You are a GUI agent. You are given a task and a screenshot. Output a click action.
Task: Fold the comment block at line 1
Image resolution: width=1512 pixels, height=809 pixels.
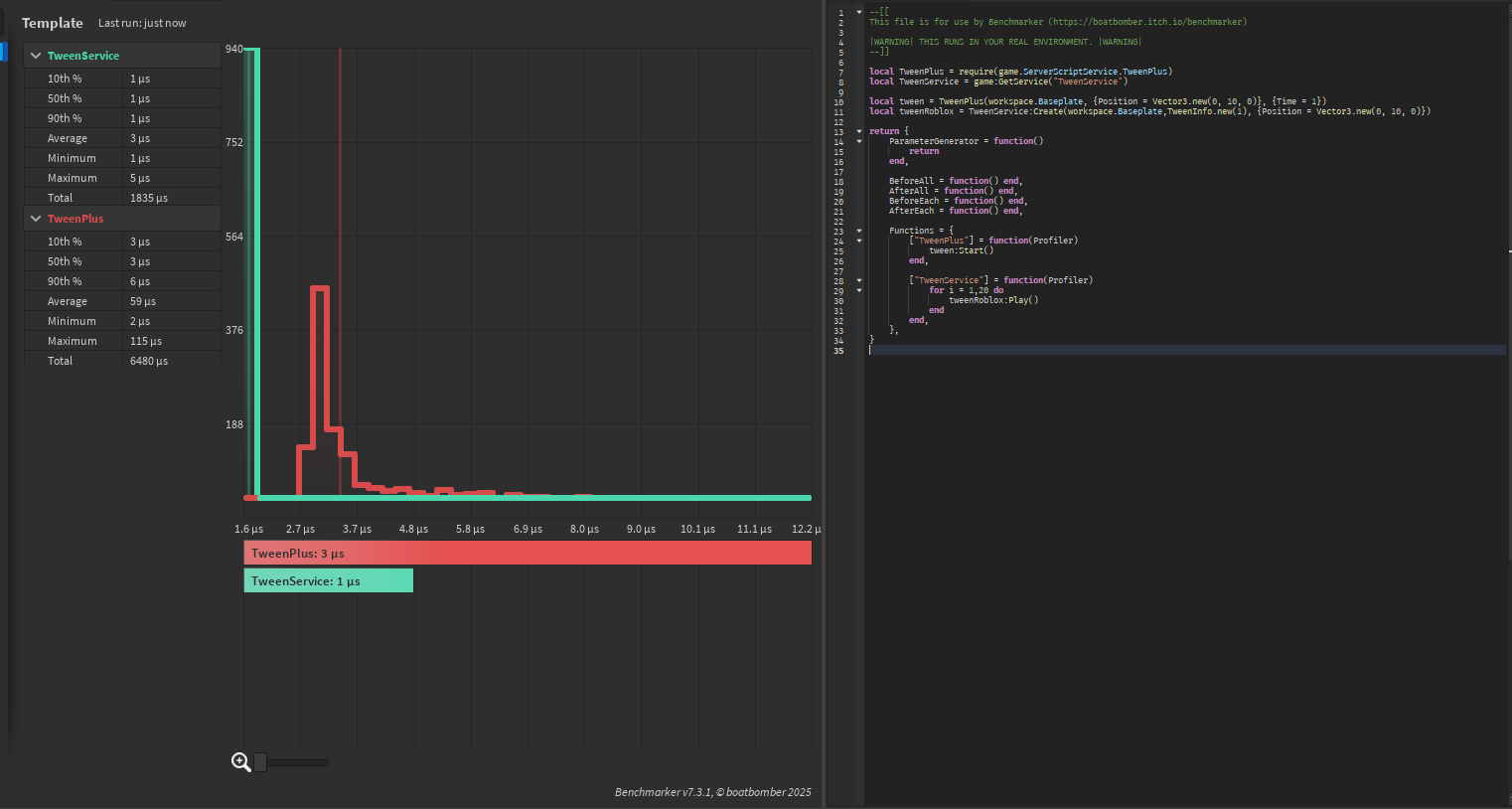click(x=859, y=12)
